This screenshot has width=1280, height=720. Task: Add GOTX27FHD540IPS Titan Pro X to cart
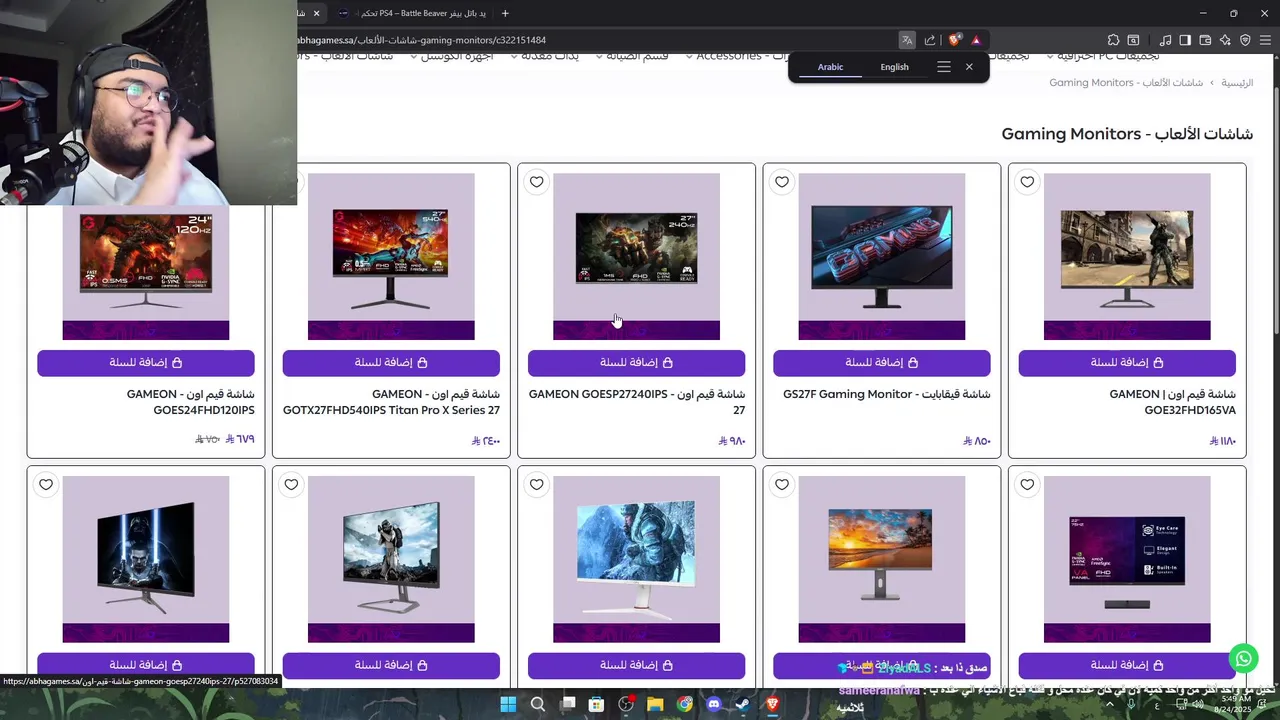[391, 362]
